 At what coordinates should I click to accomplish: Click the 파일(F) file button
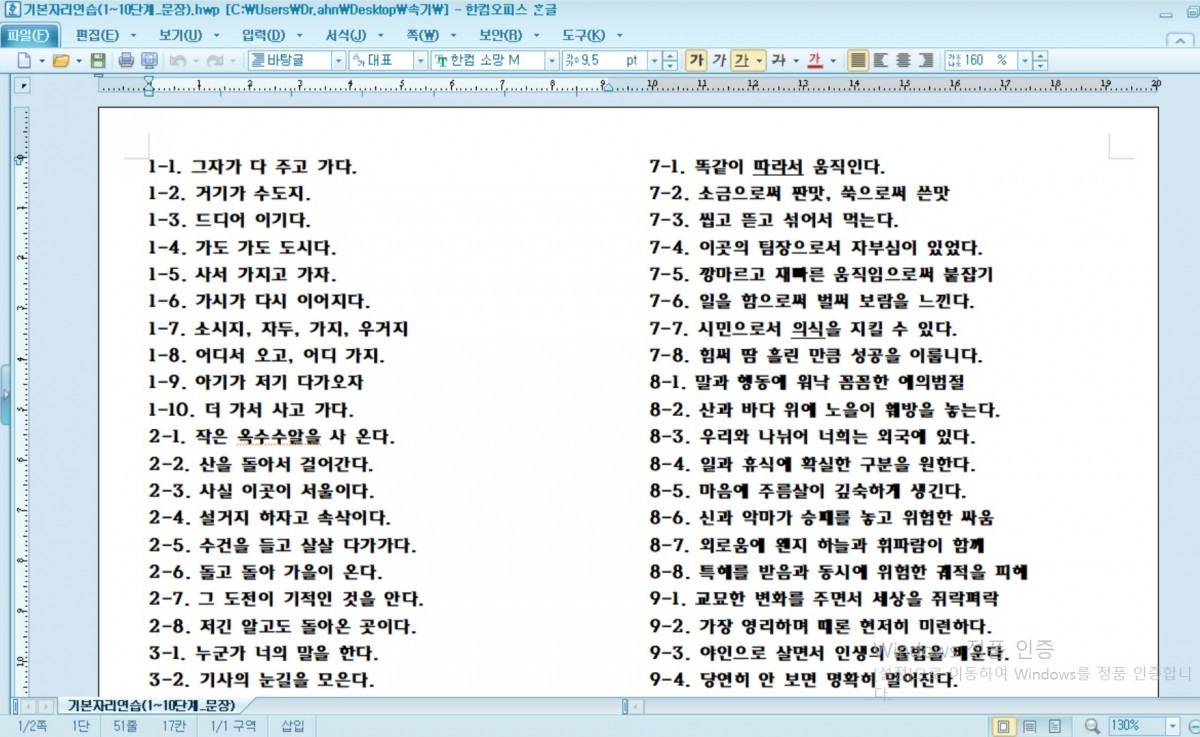(x=27, y=36)
